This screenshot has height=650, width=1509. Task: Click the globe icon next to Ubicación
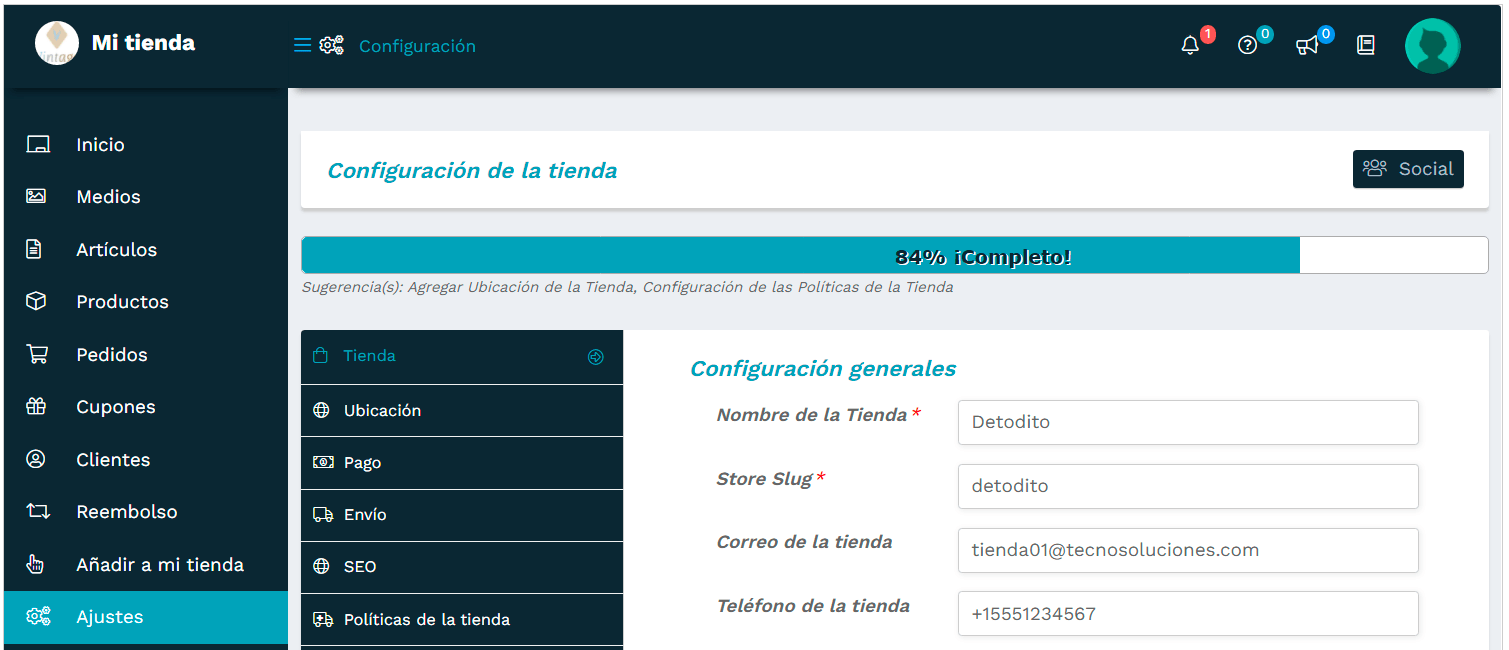click(323, 410)
